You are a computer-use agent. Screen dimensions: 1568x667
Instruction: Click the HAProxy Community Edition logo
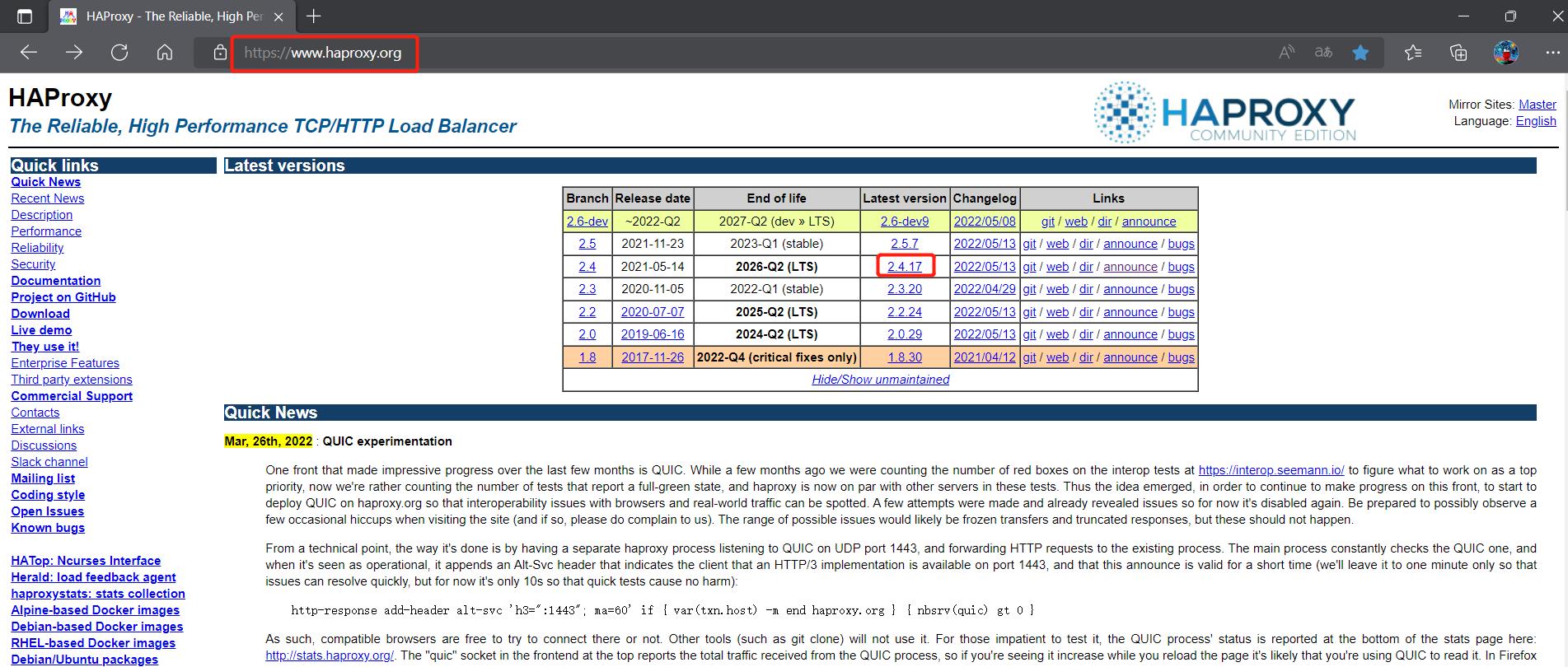tap(1224, 112)
